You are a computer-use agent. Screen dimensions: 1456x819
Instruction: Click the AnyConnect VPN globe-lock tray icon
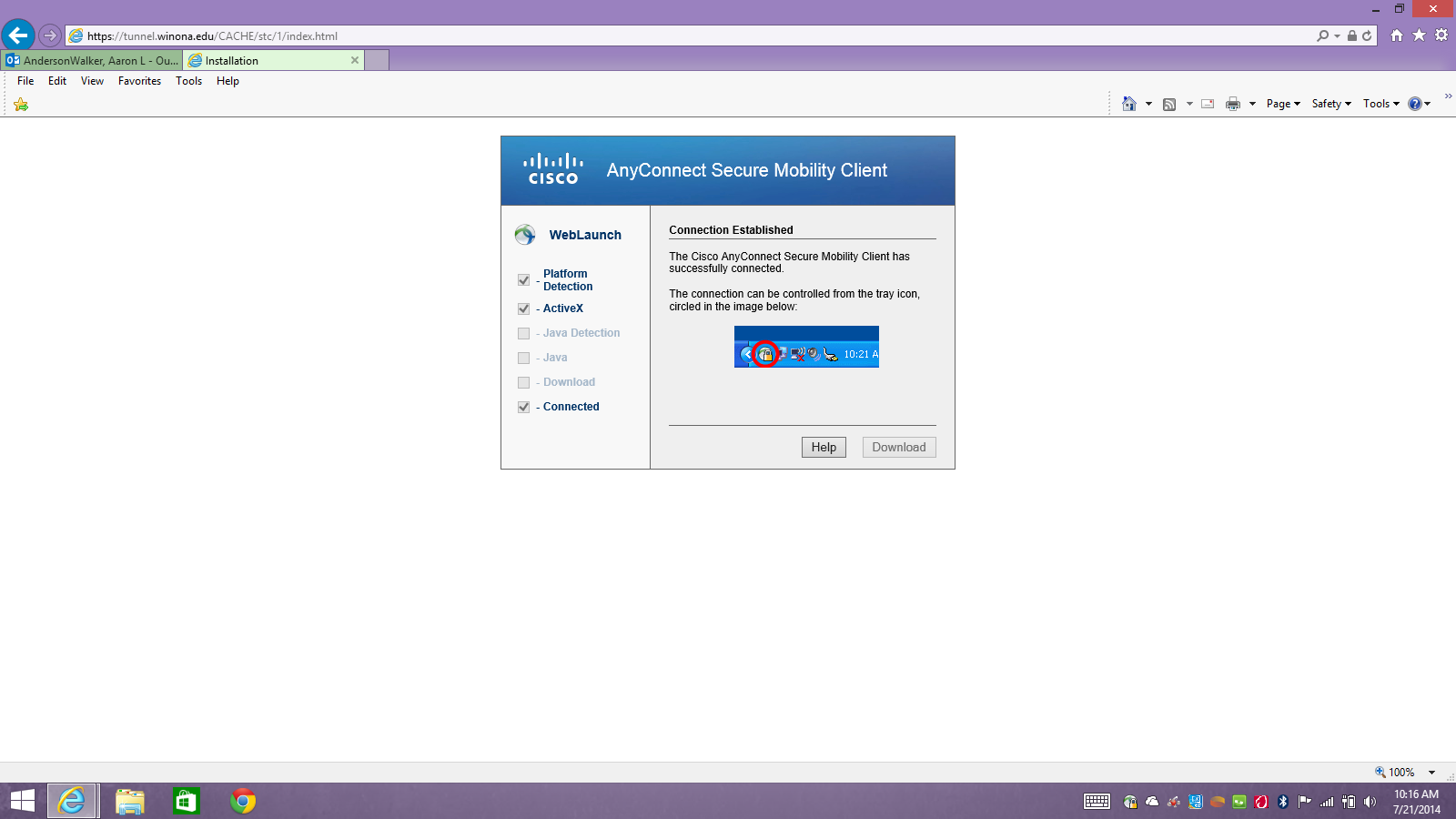click(x=1130, y=802)
